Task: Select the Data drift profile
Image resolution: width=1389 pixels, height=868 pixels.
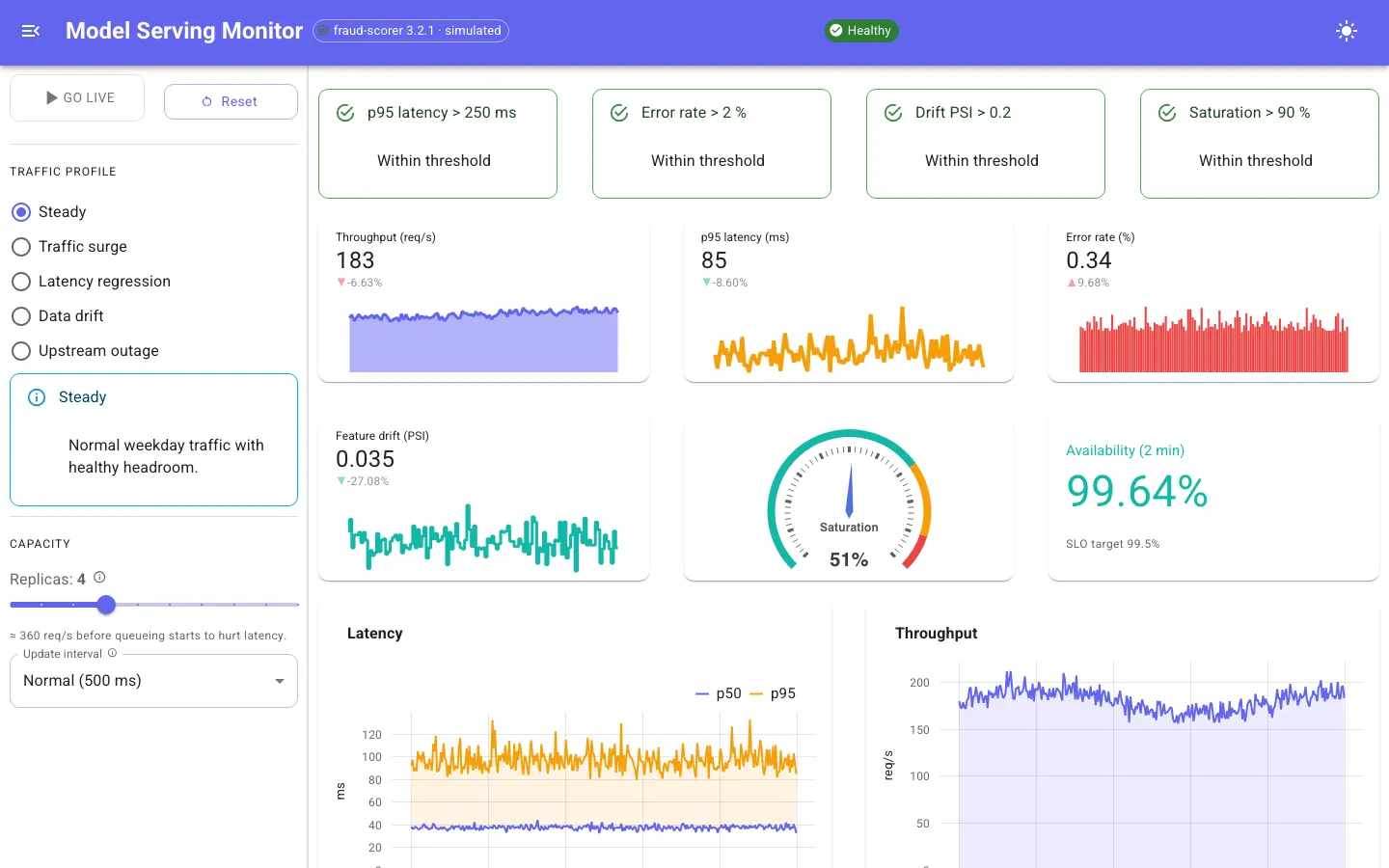Action: (x=21, y=316)
